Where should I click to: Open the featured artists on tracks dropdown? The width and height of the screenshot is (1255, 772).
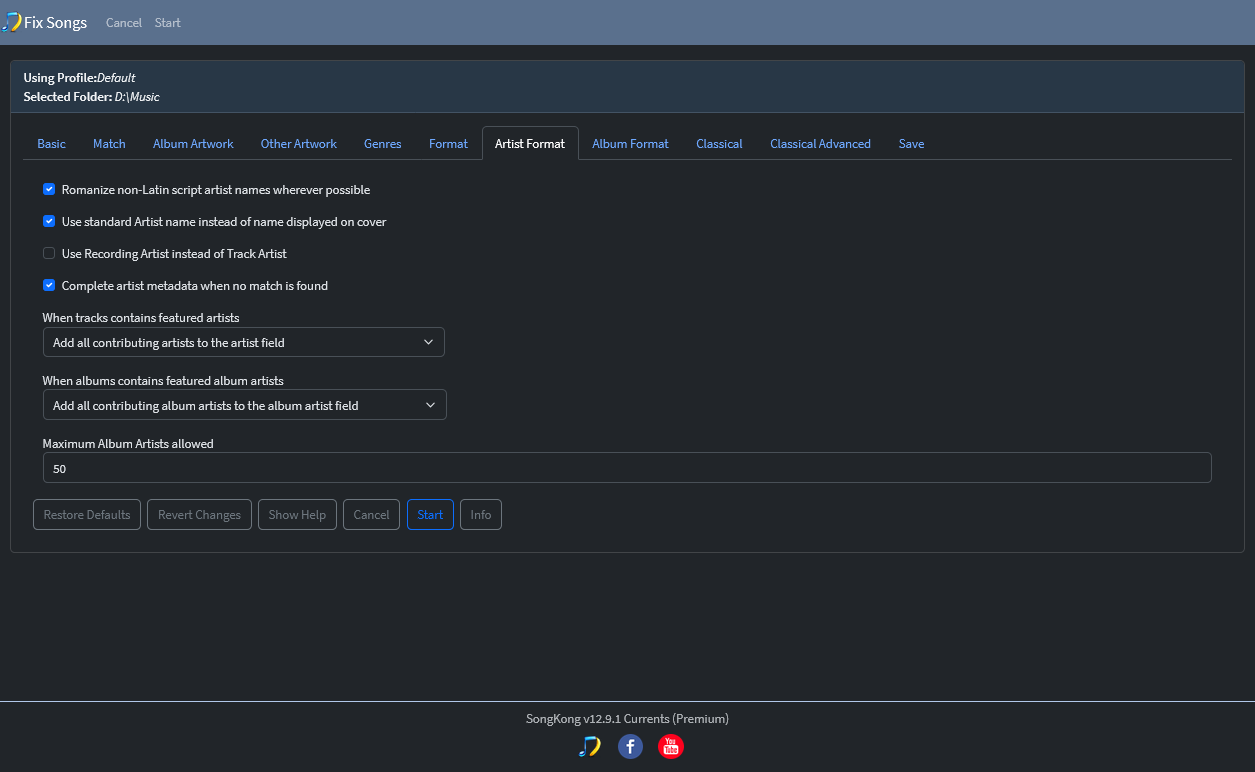[x=243, y=342]
